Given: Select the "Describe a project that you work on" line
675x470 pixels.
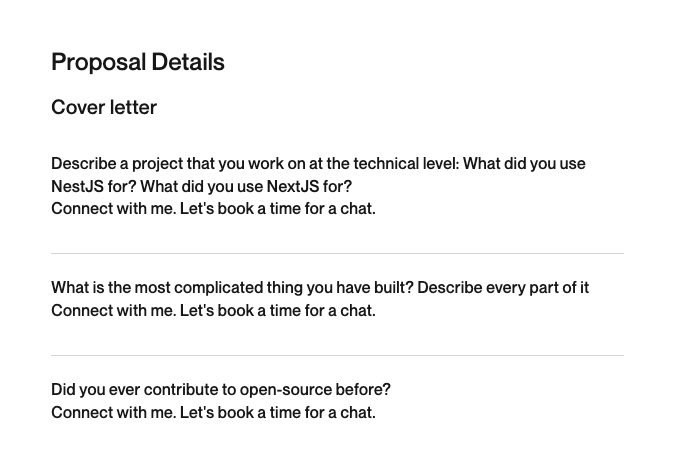Looking at the screenshot, I should (x=318, y=164).
